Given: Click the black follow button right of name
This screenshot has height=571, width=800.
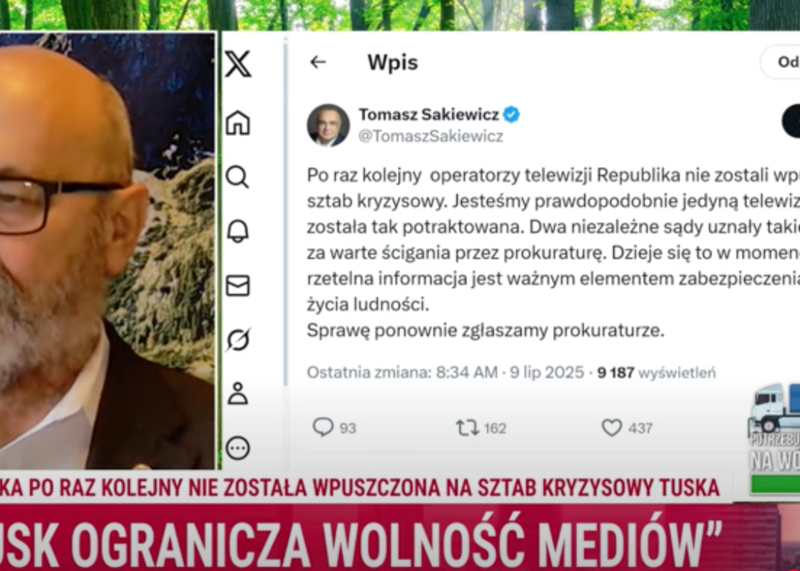Looking at the screenshot, I should [x=791, y=121].
